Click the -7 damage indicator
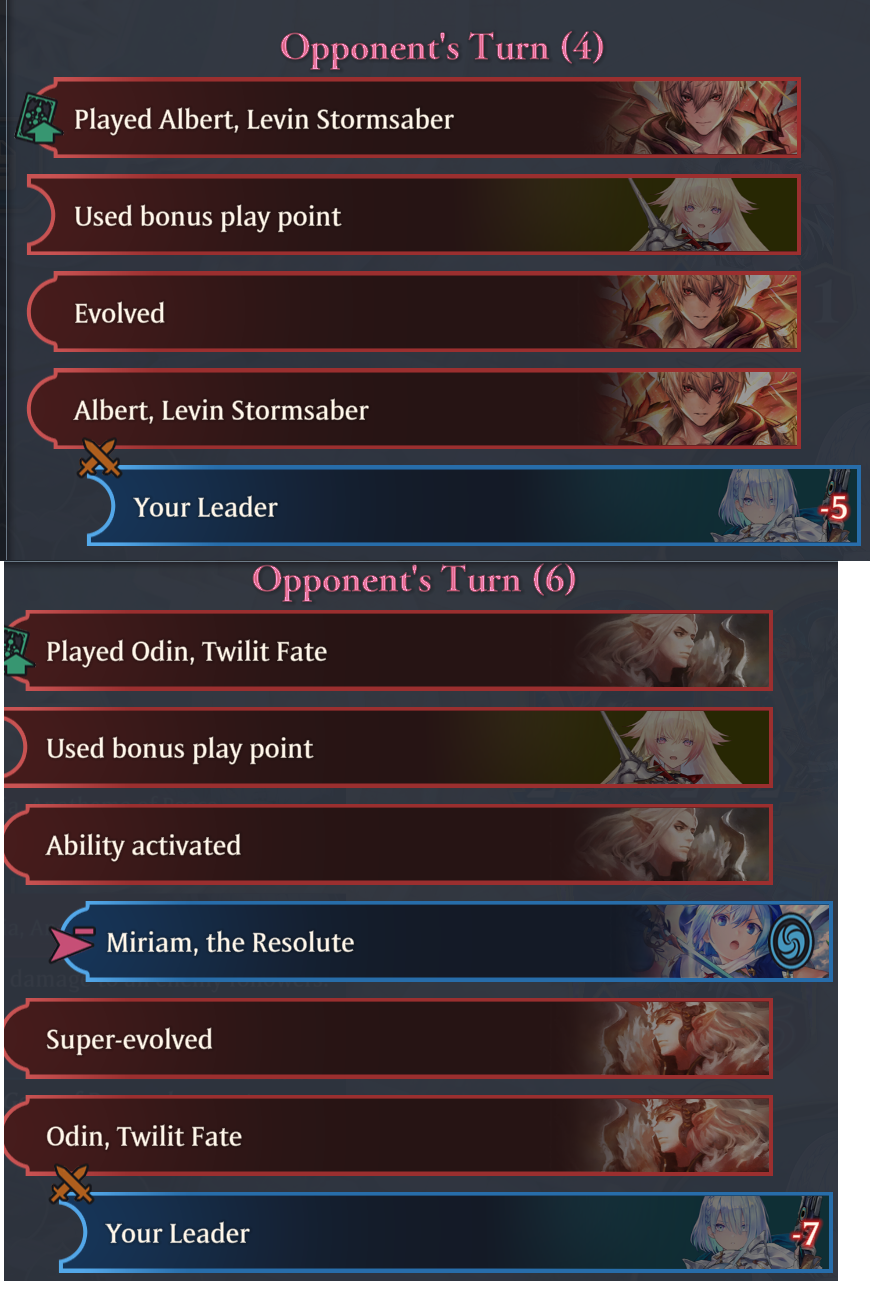The image size is (888, 1294). (806, 1235)
